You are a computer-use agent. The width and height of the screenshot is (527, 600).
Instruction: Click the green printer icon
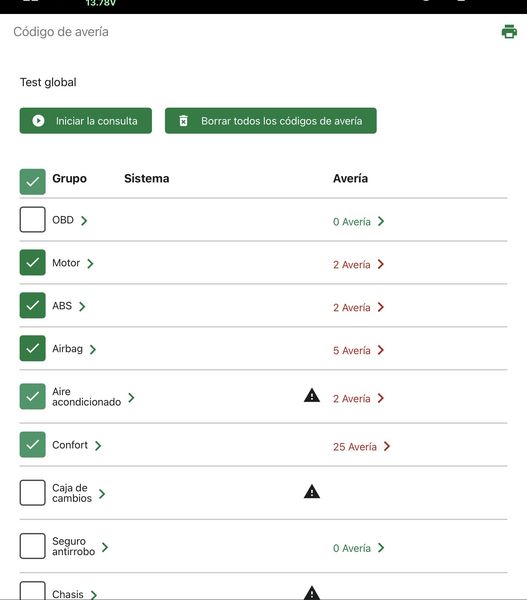[509, 31]
